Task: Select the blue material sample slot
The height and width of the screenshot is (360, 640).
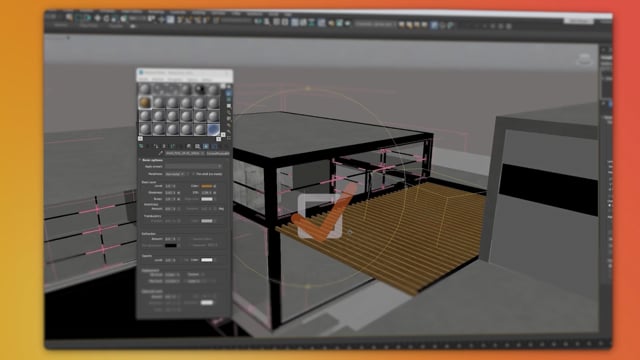Action: pos(214,129)
